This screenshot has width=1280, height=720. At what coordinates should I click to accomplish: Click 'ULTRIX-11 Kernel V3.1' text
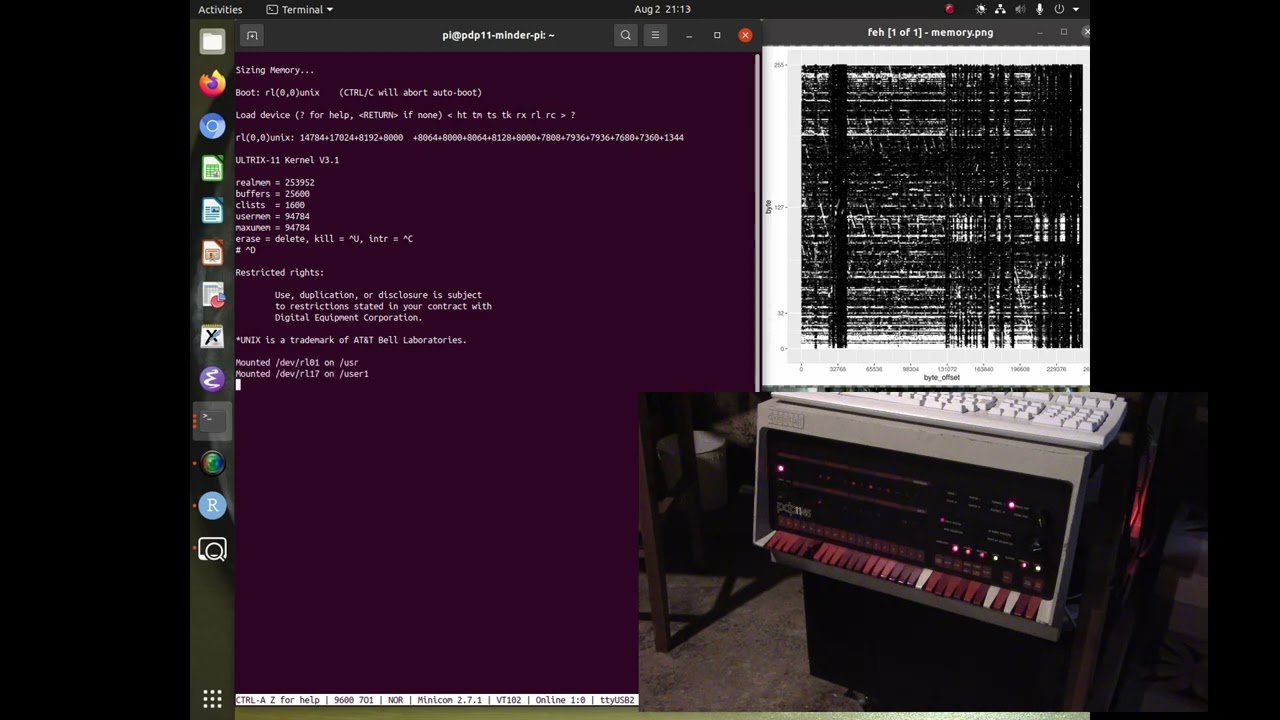click(287, 160)
